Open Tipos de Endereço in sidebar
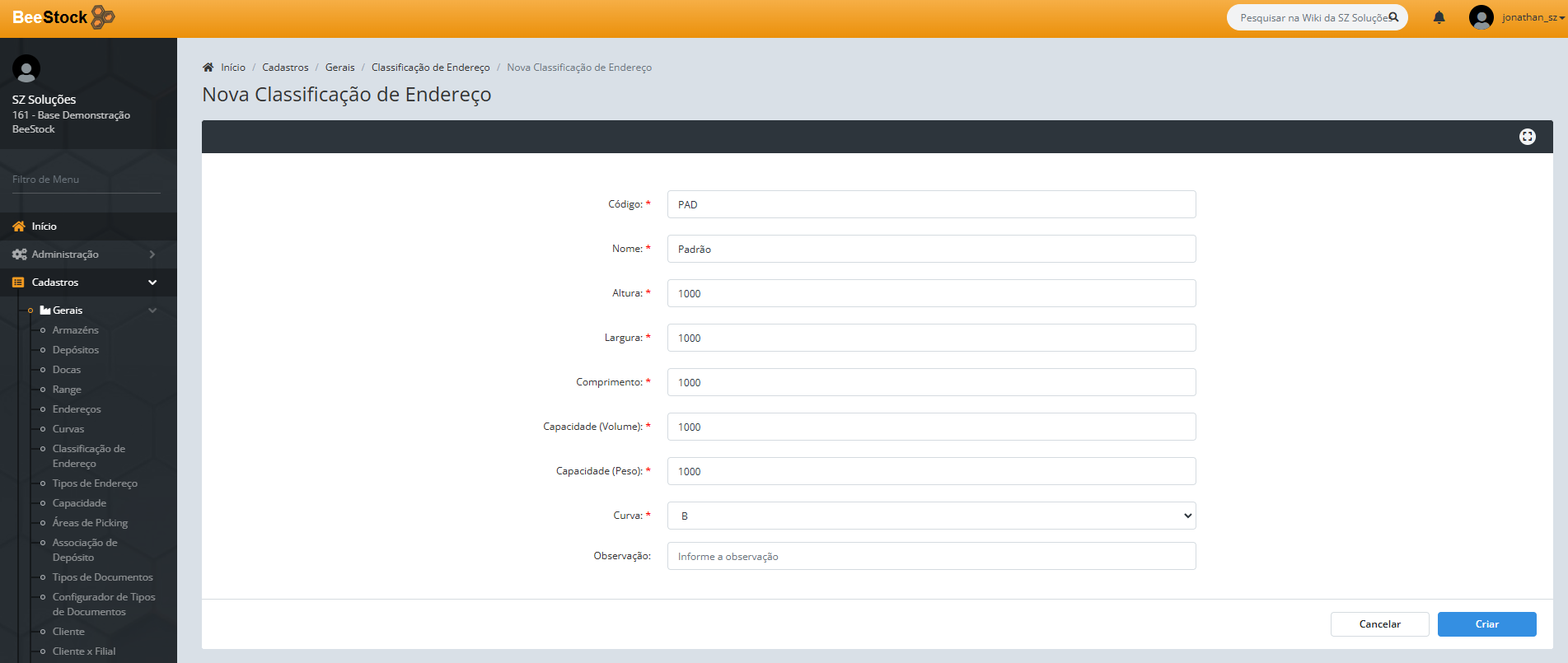 point(95,483)
